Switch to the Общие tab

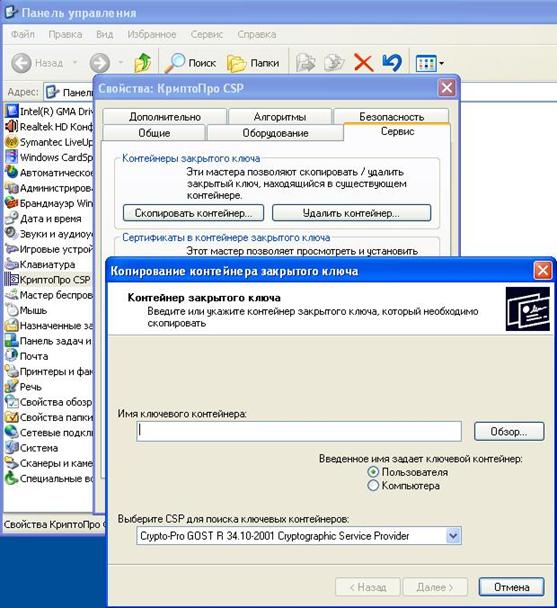(154, 133)
